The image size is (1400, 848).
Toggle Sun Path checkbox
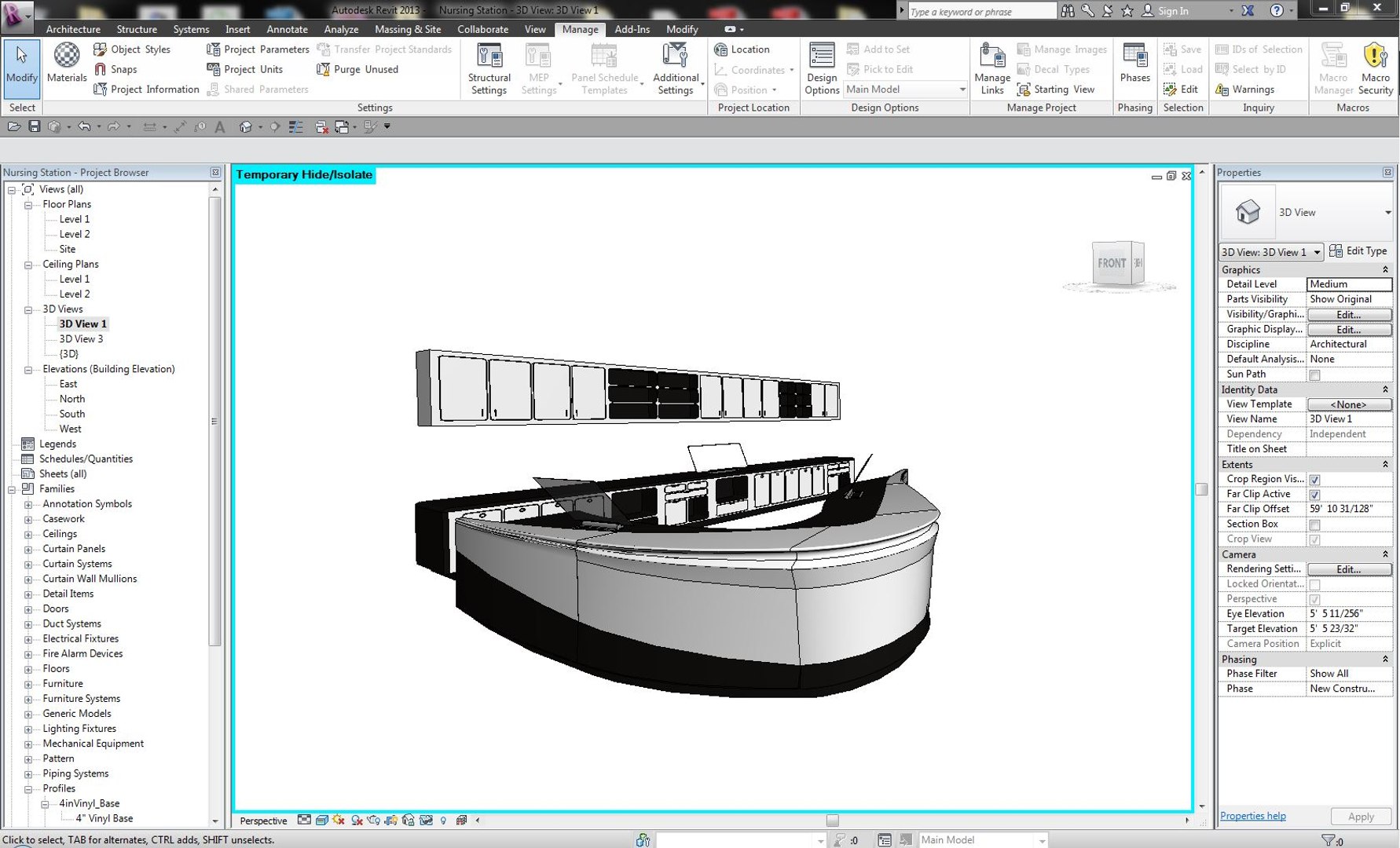click(1314, 375)
